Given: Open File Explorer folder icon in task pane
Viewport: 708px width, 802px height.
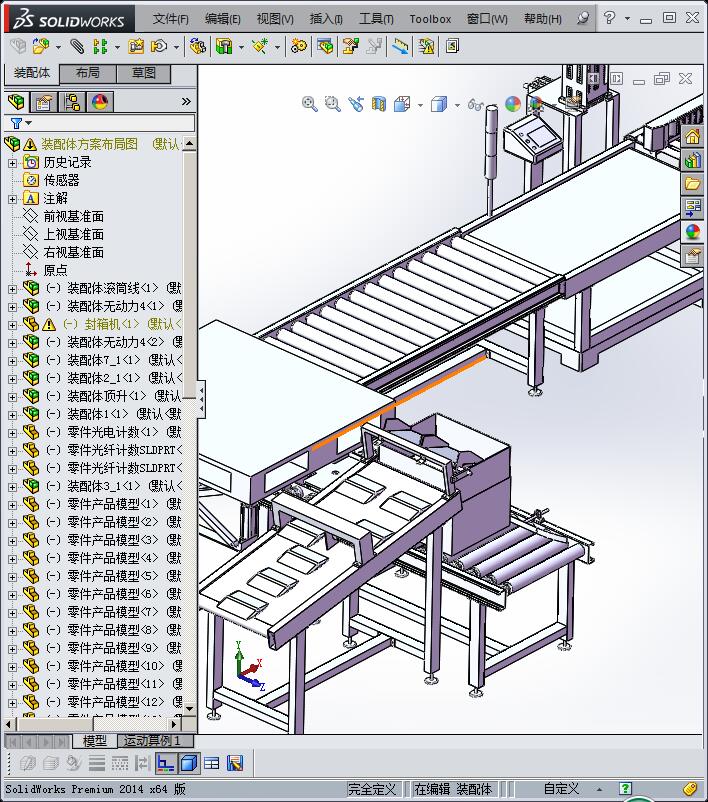Looking at the screenshot, I should coord(693,184).
